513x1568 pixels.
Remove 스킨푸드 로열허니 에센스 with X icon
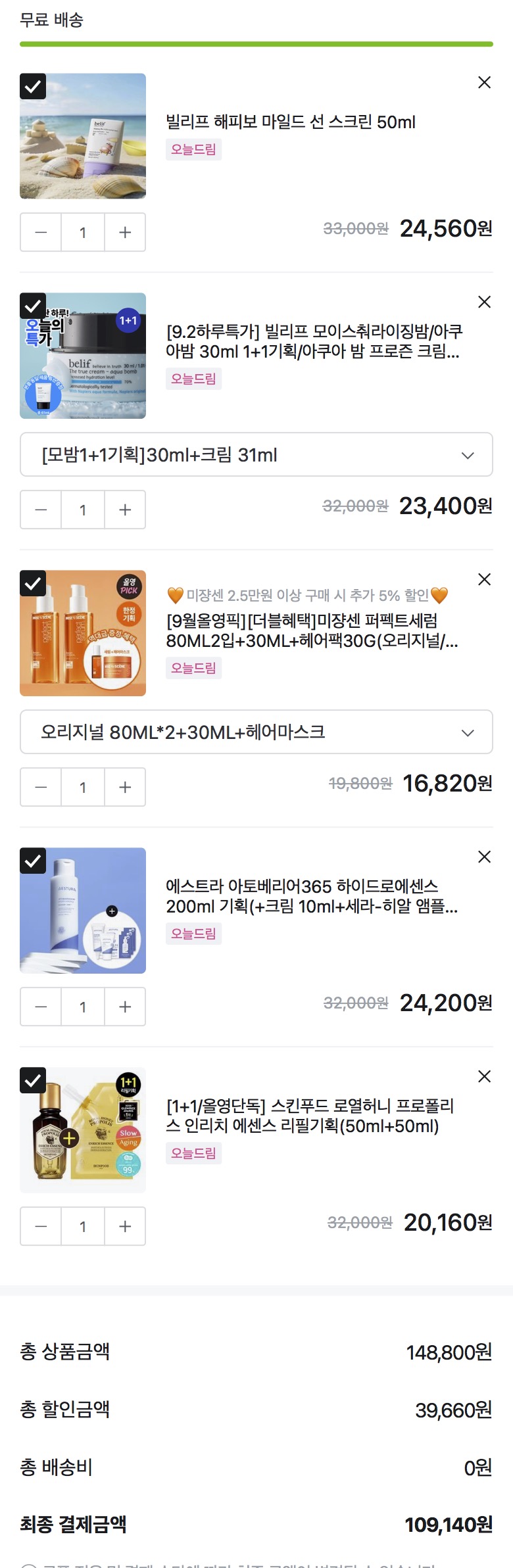(484, 1076)
